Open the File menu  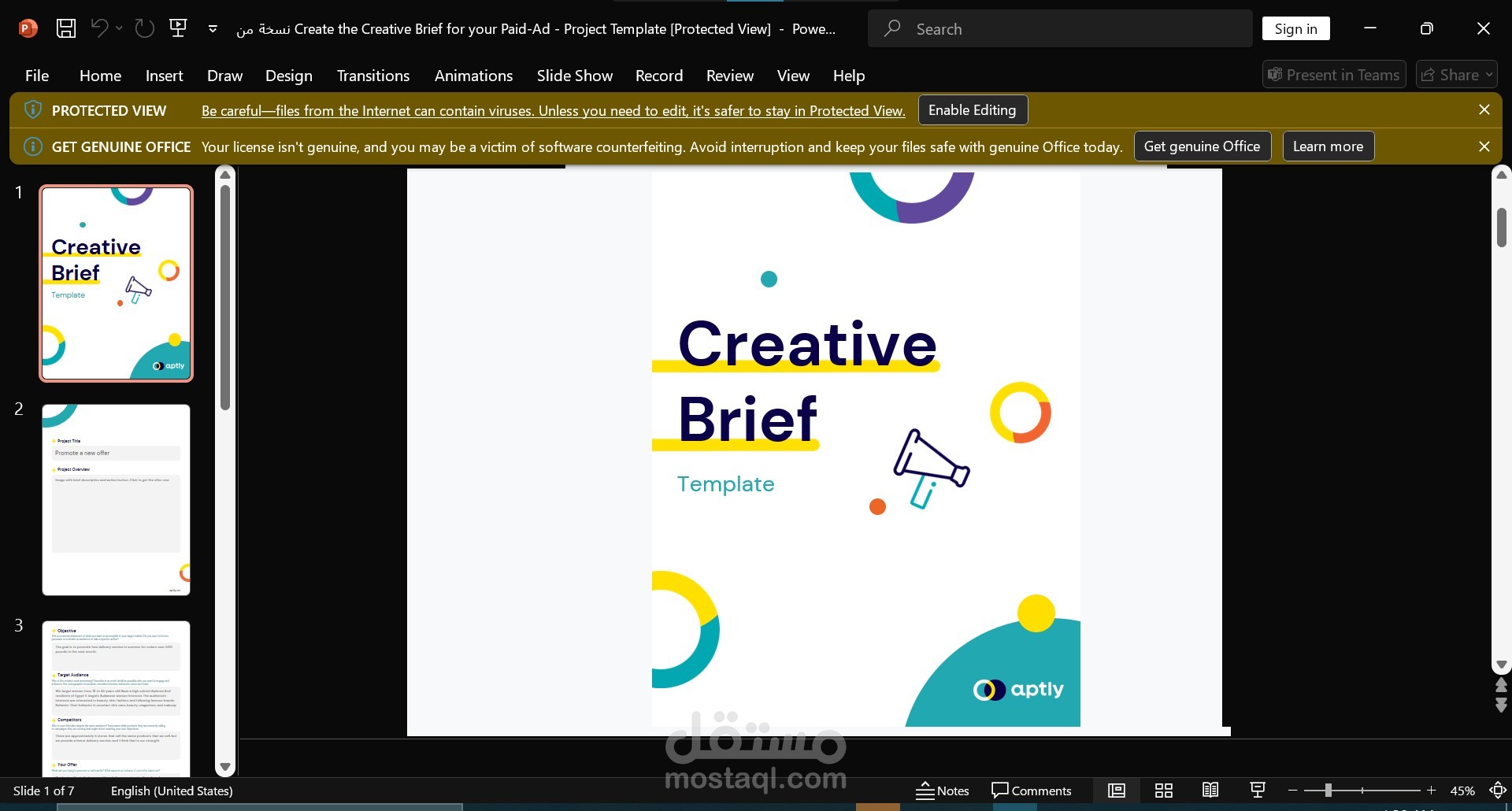tap(37, 76)
